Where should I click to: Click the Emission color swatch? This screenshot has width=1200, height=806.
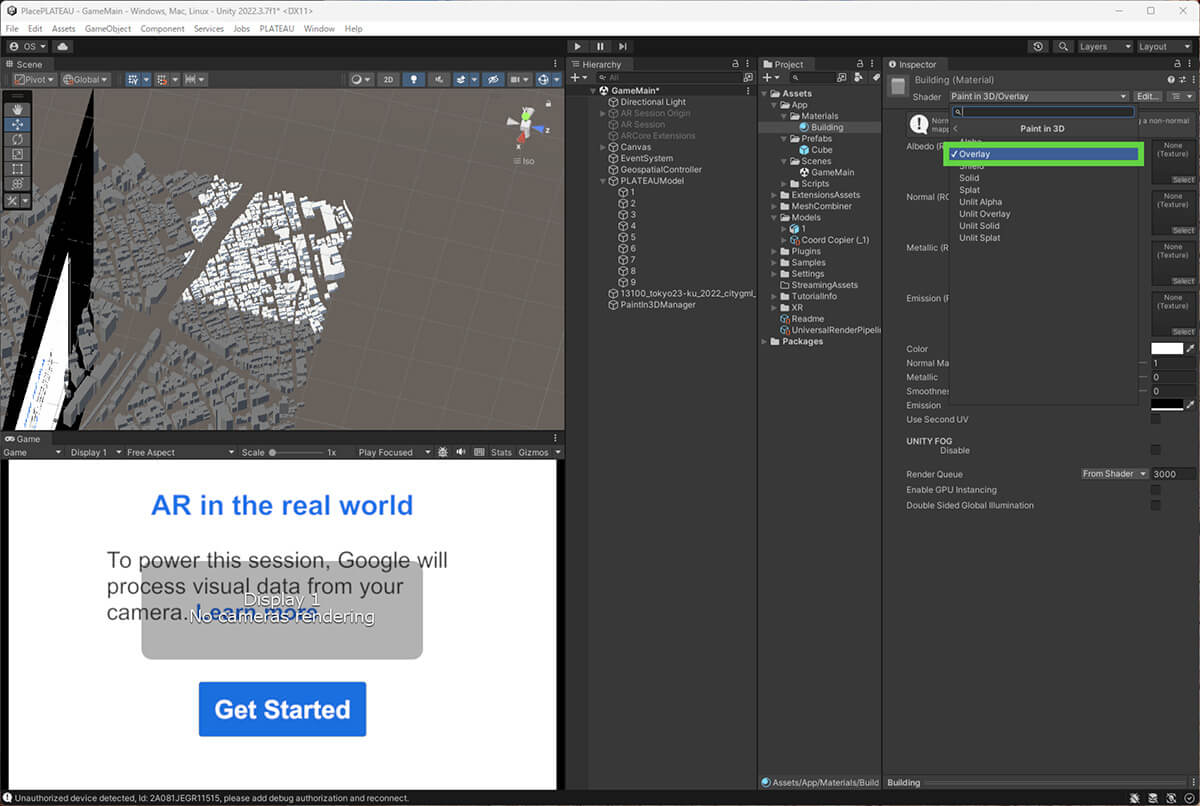(x=1167, y=405)
